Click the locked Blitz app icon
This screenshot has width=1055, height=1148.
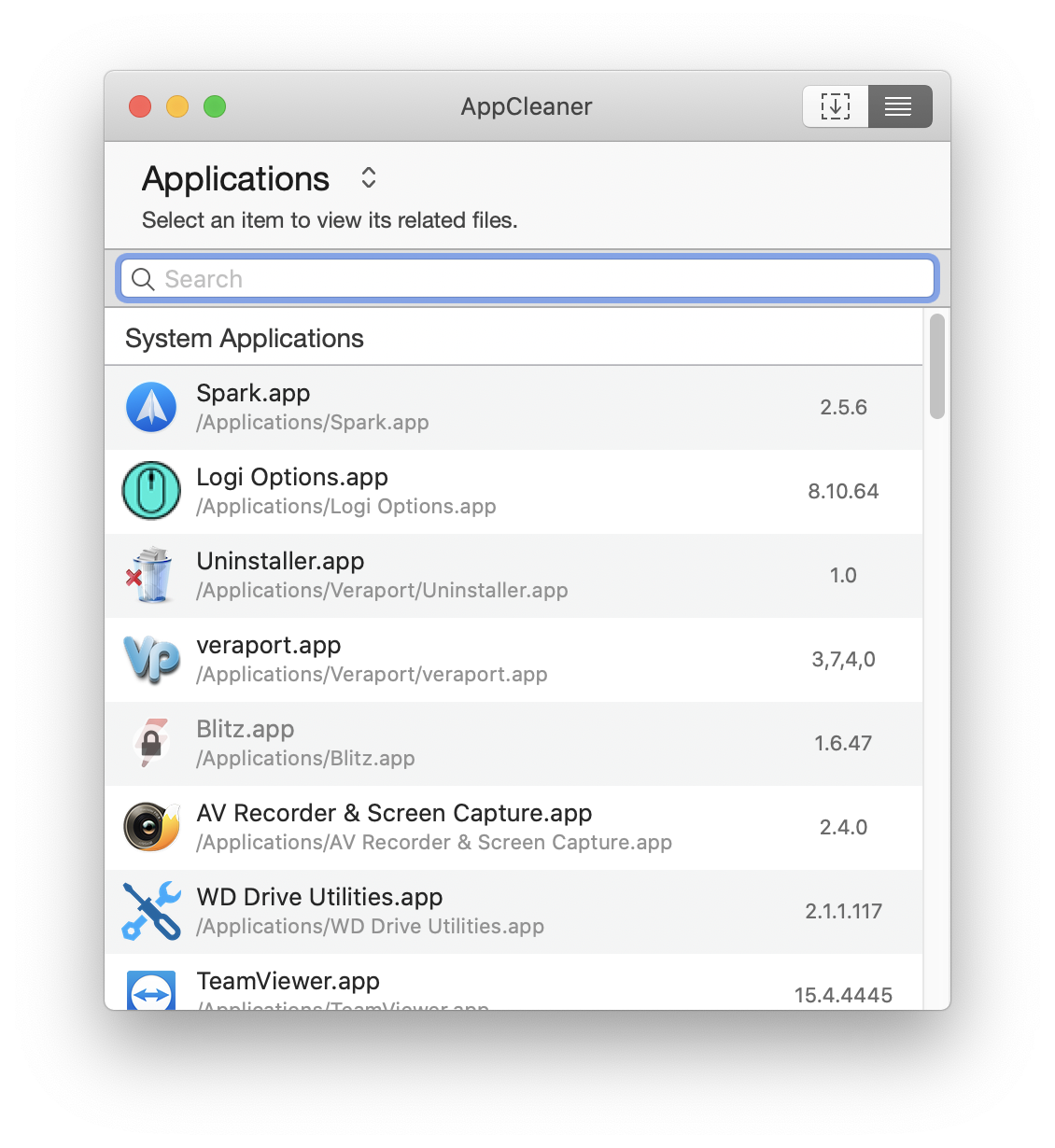151,743
